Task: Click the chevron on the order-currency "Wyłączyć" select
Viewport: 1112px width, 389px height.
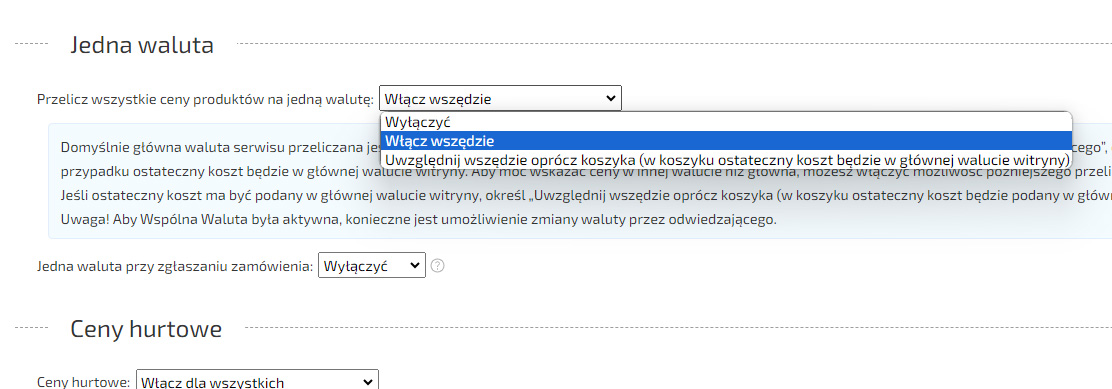Action: (415, 266)
